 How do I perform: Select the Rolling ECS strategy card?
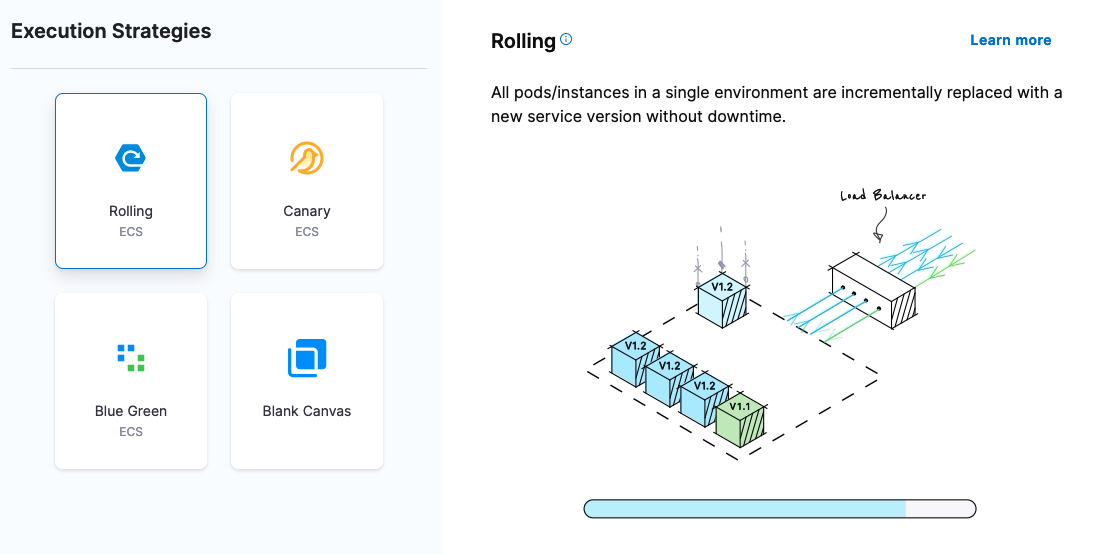[131, 181]
